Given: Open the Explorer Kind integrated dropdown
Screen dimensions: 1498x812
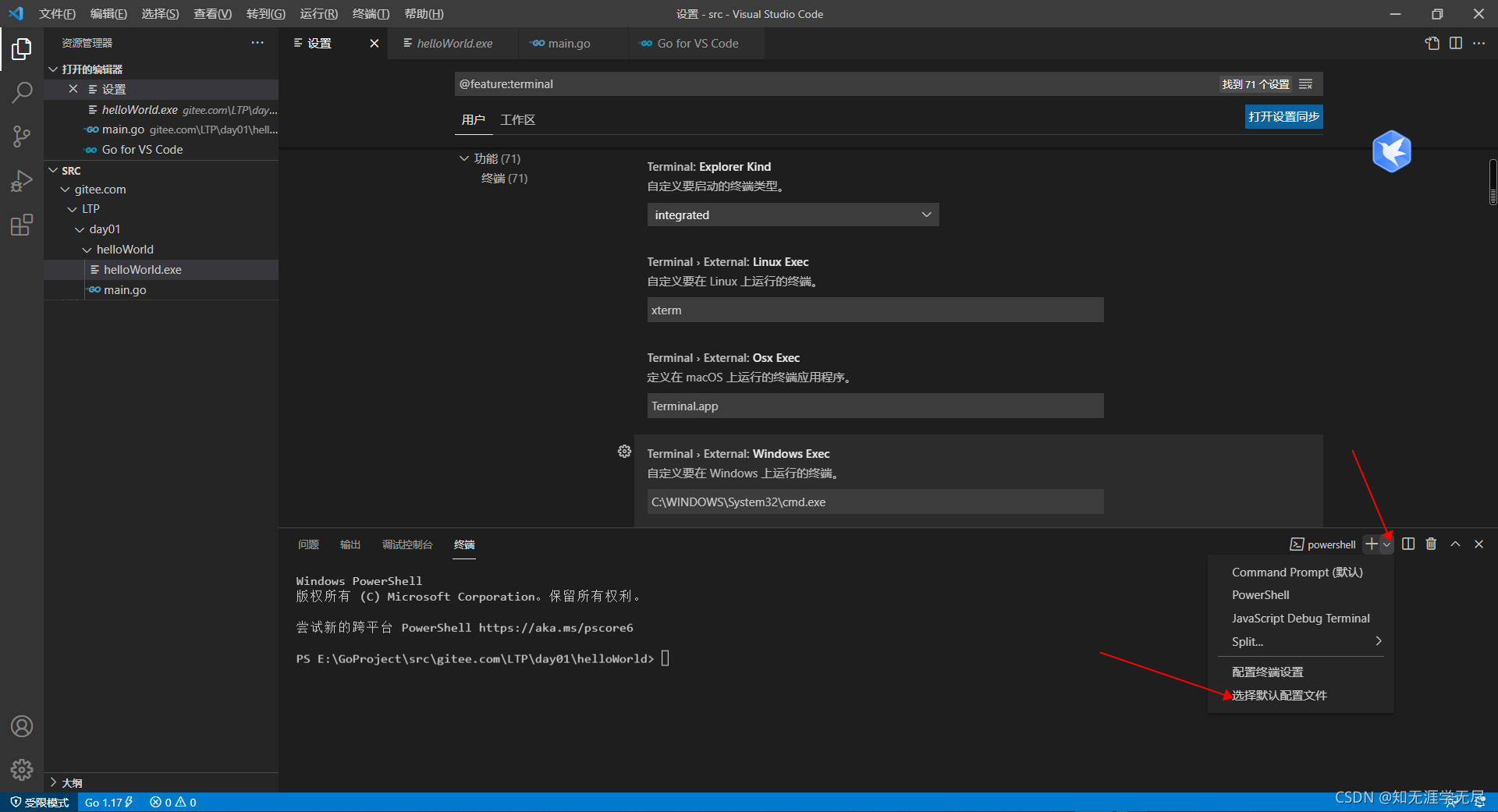Looking at the screenshot, I should point(793,215).
